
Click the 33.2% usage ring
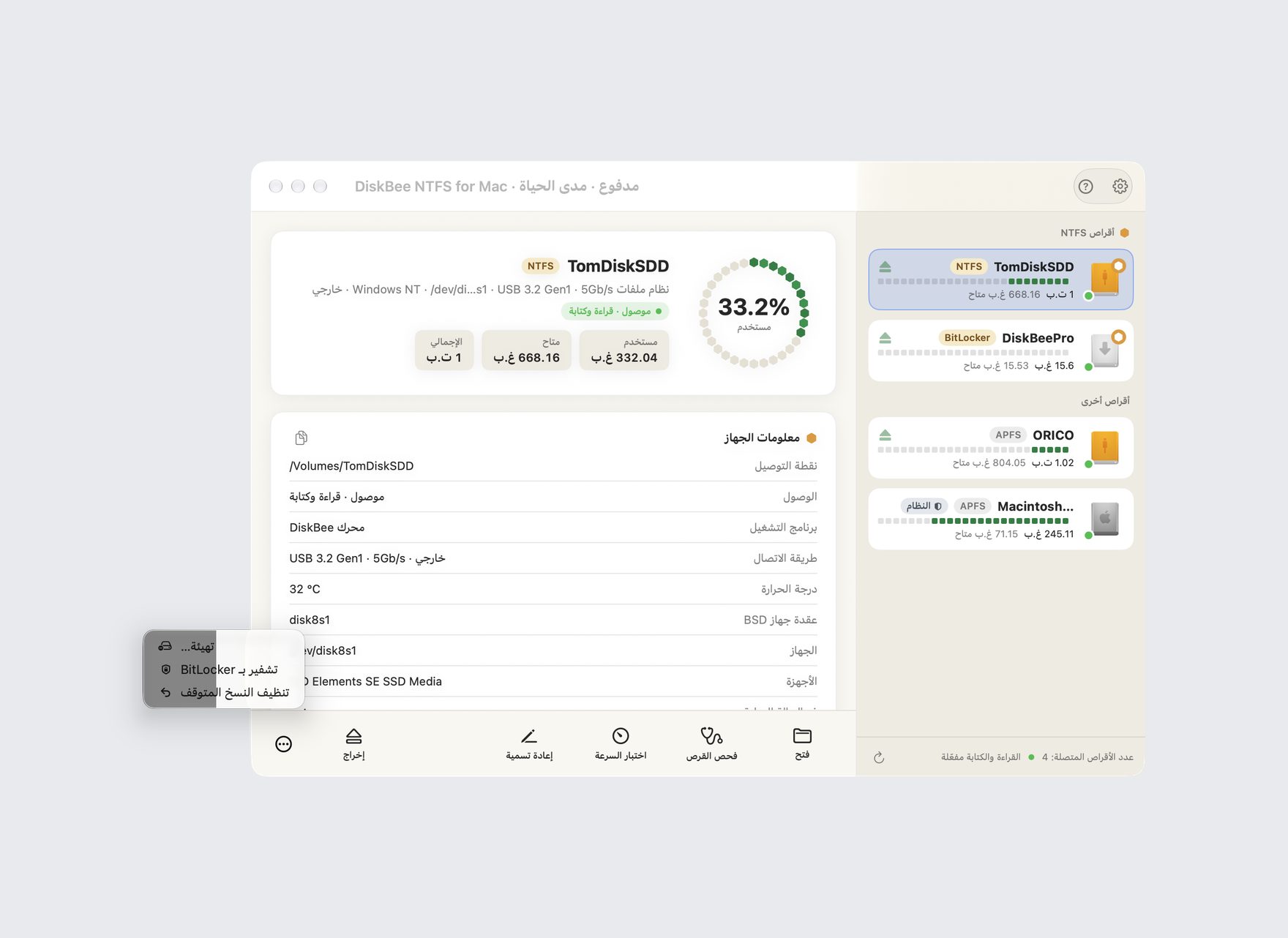[754, 312]
